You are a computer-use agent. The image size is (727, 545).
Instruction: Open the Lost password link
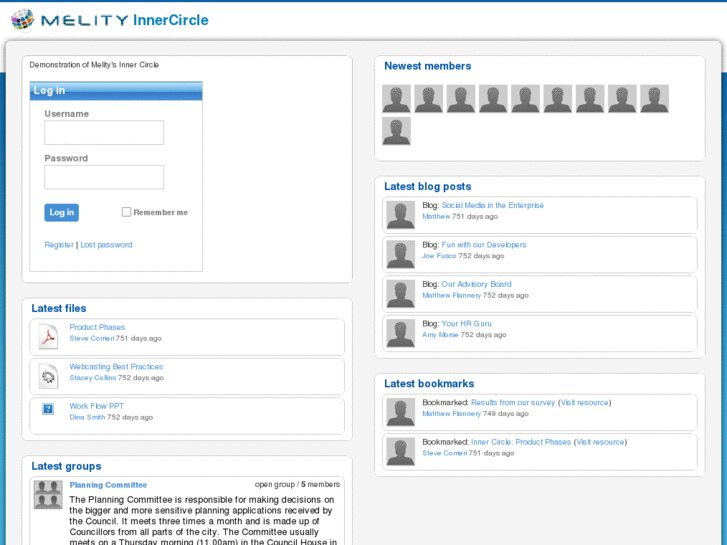pos(106,244)
